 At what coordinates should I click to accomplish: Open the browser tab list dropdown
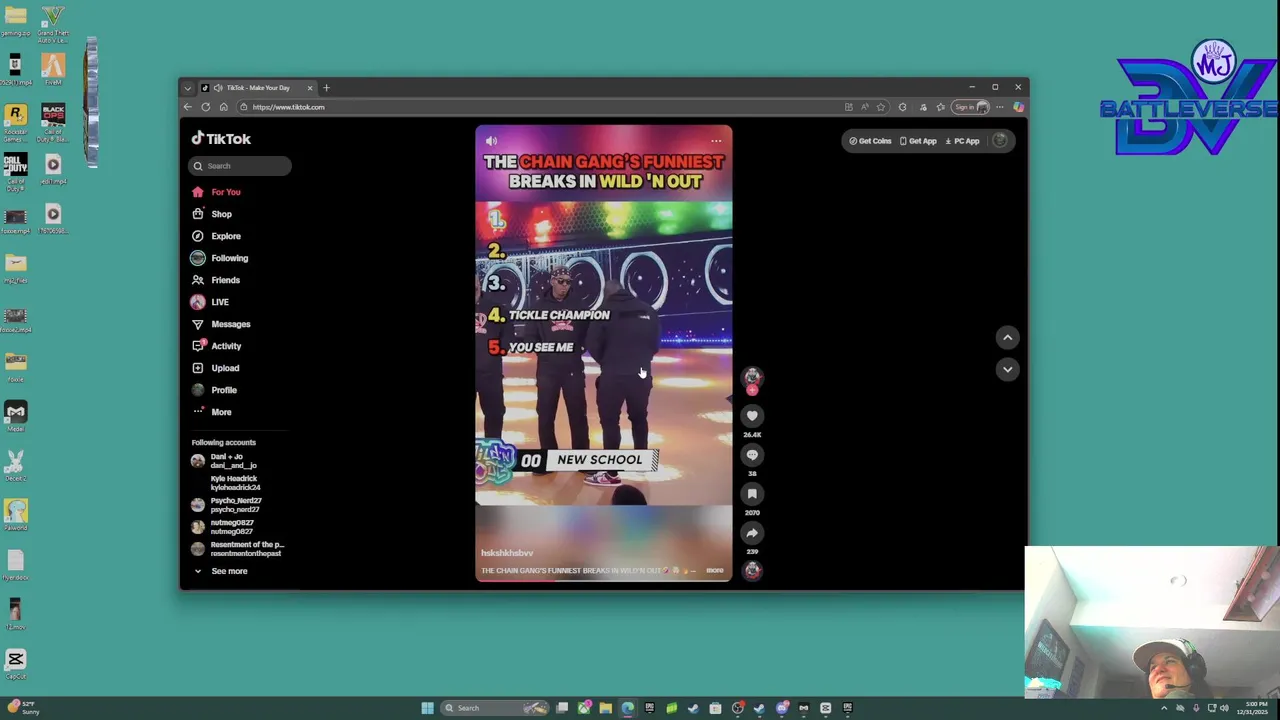(187, 88)
